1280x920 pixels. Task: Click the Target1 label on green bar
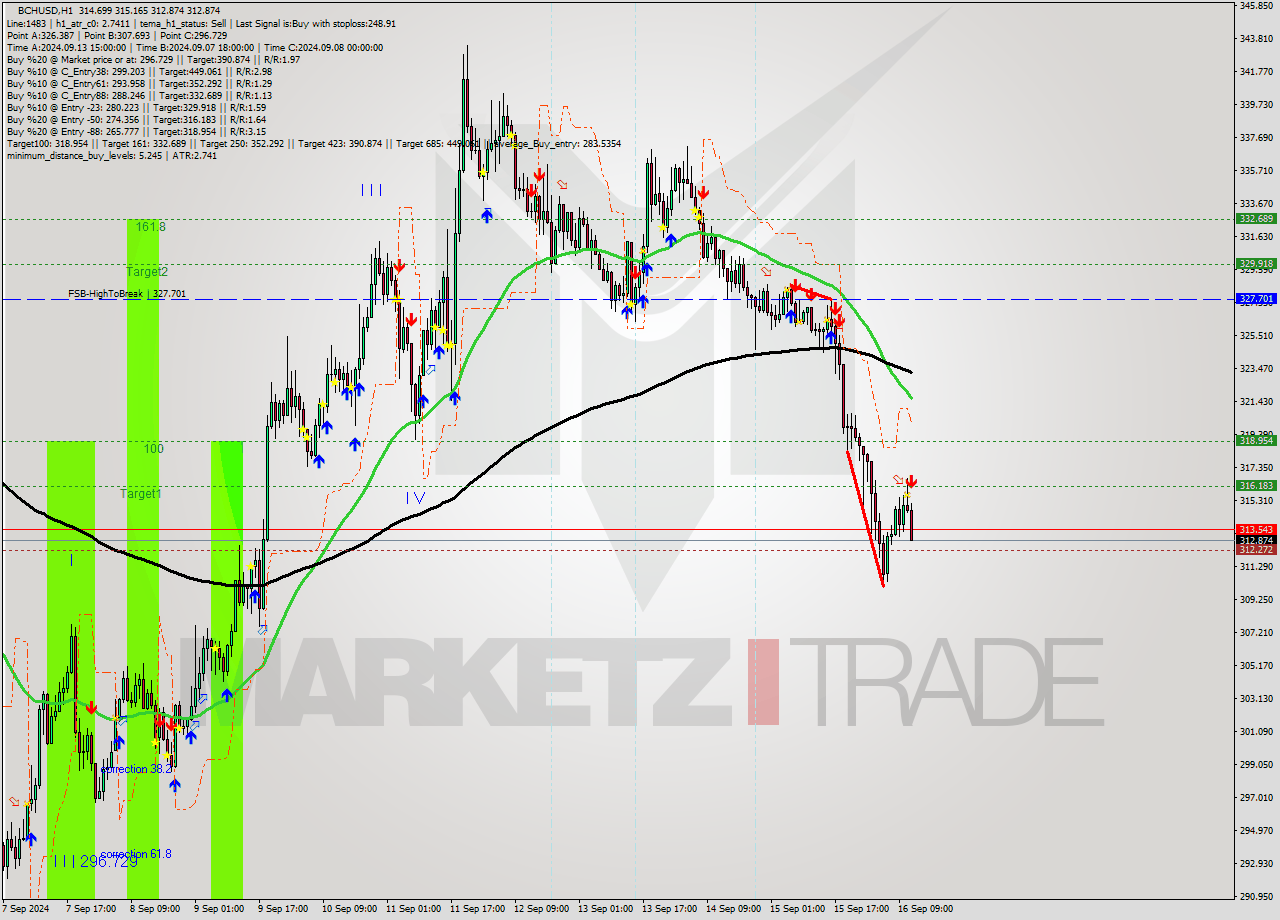tap(141, 494)
